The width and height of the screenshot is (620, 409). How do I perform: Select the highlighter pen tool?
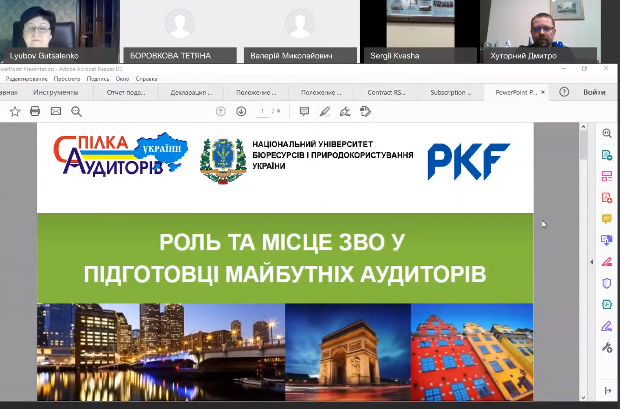coord(325,112)
